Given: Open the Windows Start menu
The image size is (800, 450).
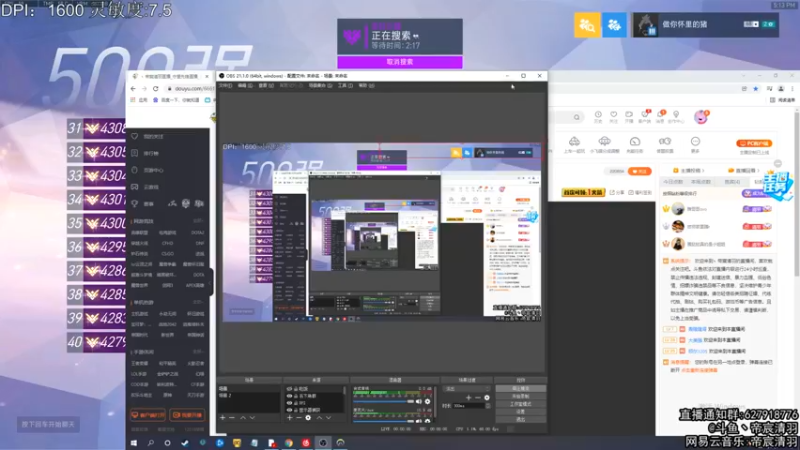Looking at the screenshot, I should pyautogui.click(x=134, y=443).
